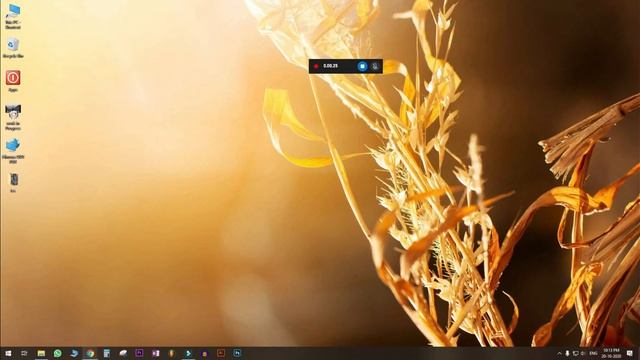640x360 pixels.
Task: Open network settings from tray
Action: [x=576, y=353]
